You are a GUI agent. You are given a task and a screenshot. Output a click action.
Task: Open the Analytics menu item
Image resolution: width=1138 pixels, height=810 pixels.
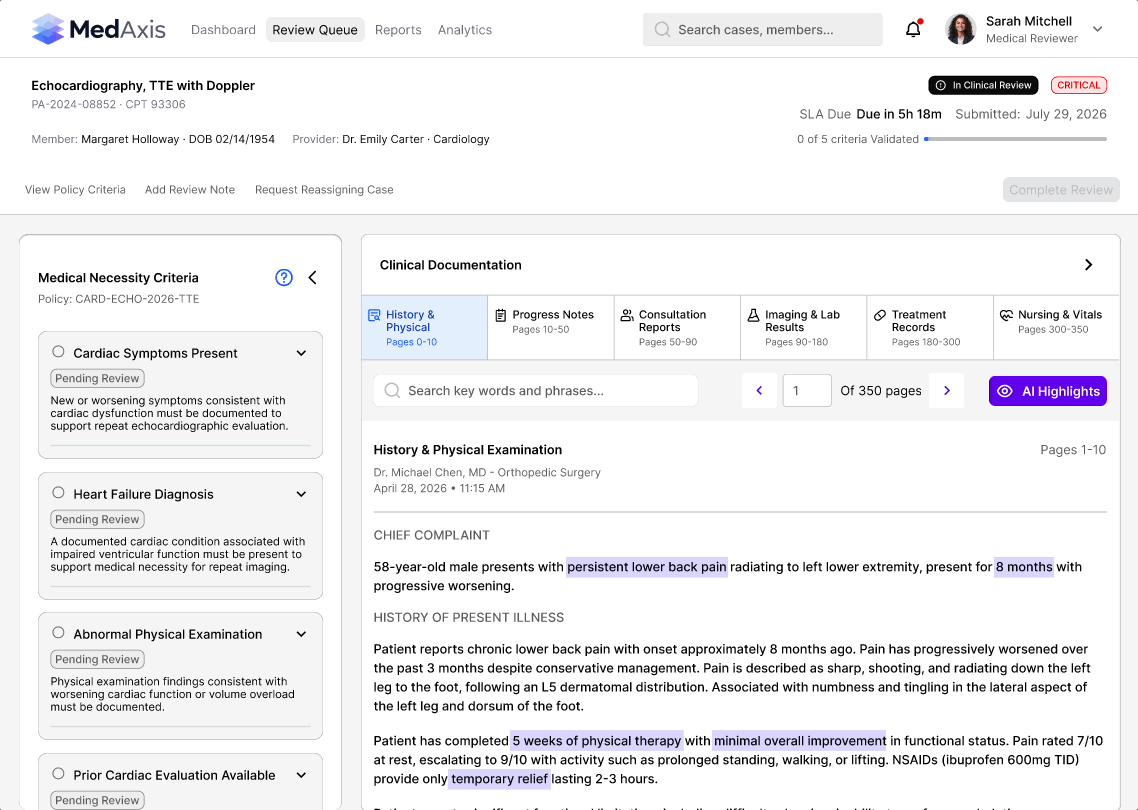click(x=464, y=30)
